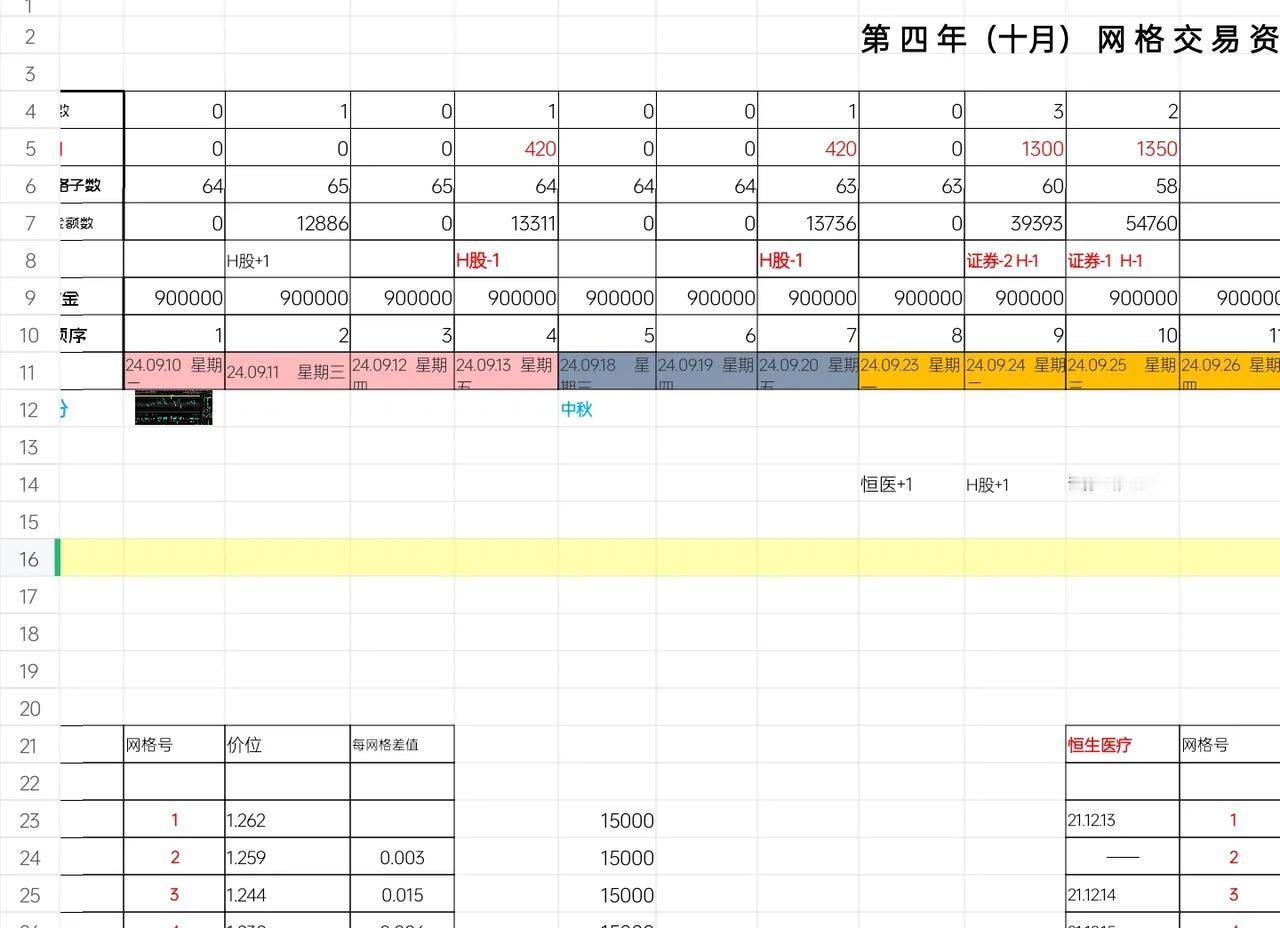The image size is (1280, 928).
Task: Select the orange date cell 24.09.23
Action: (911, 371)
